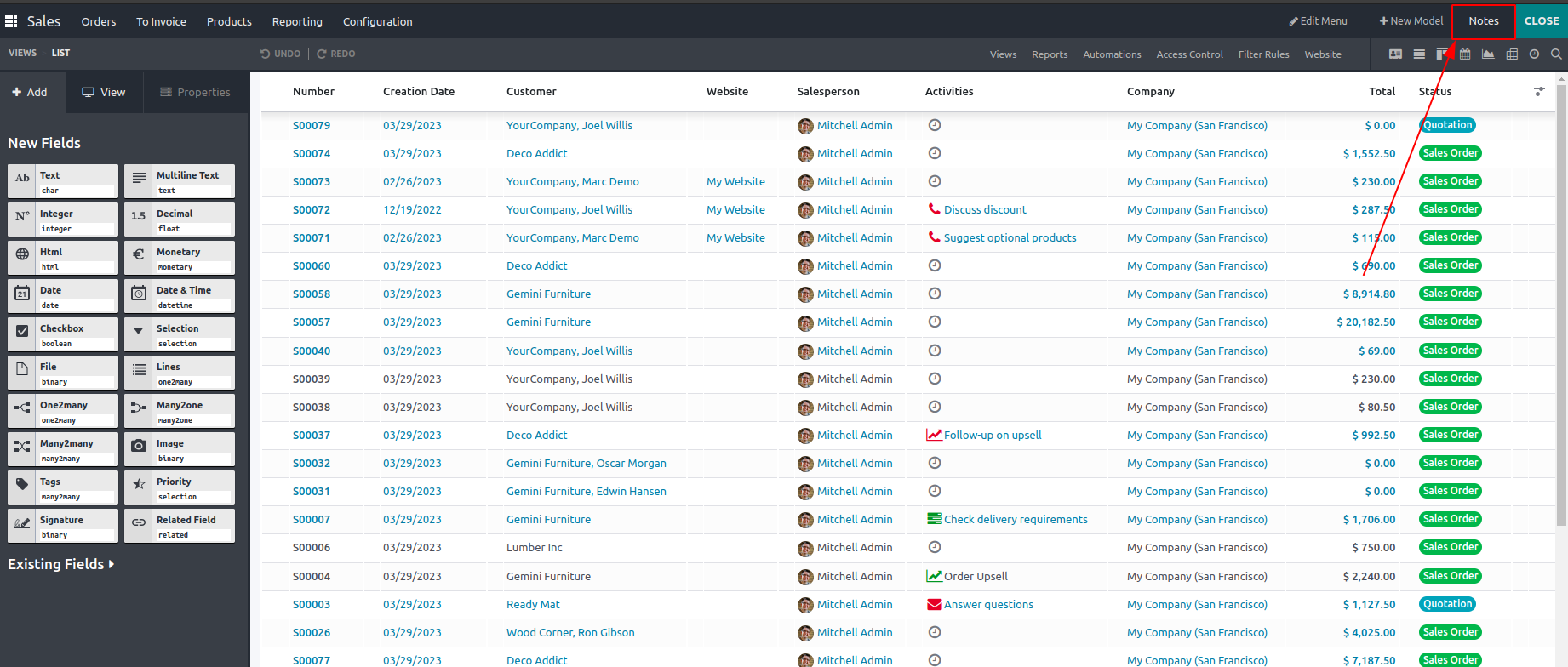The width and height of the screenshot is (1568, 667).
Task: Select the Signature field component
Action: click(x=63, y=526)
